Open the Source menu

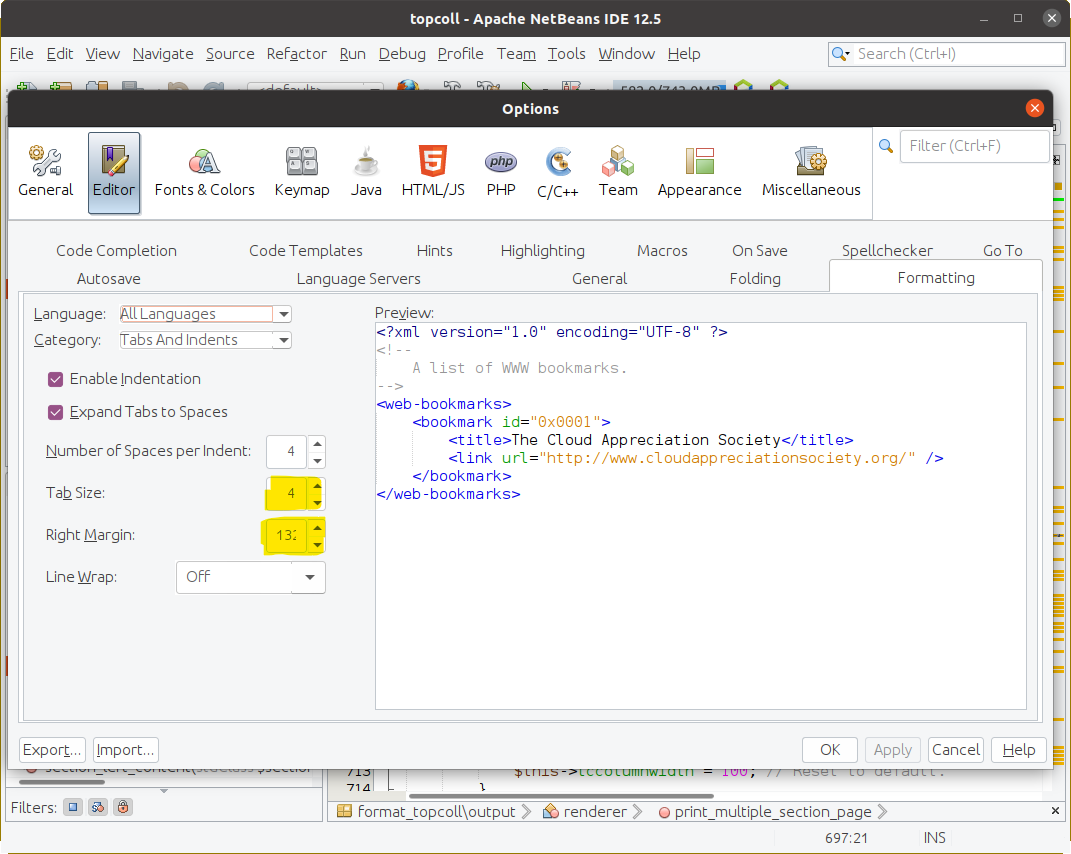(230, 54)
